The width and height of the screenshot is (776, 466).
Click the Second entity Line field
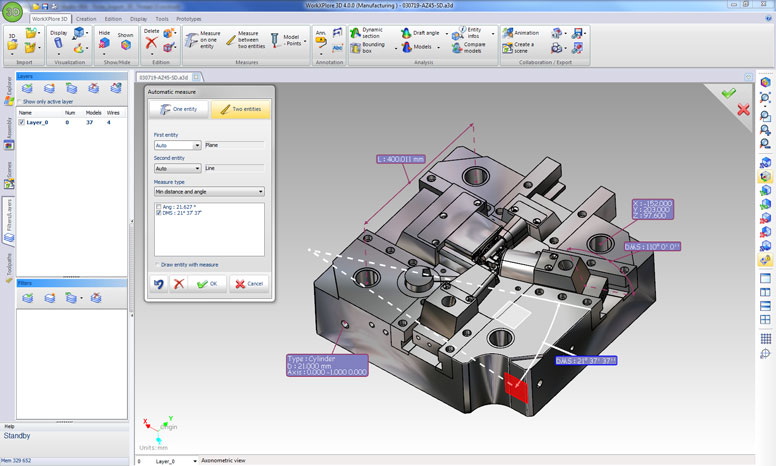click(234, 169)
